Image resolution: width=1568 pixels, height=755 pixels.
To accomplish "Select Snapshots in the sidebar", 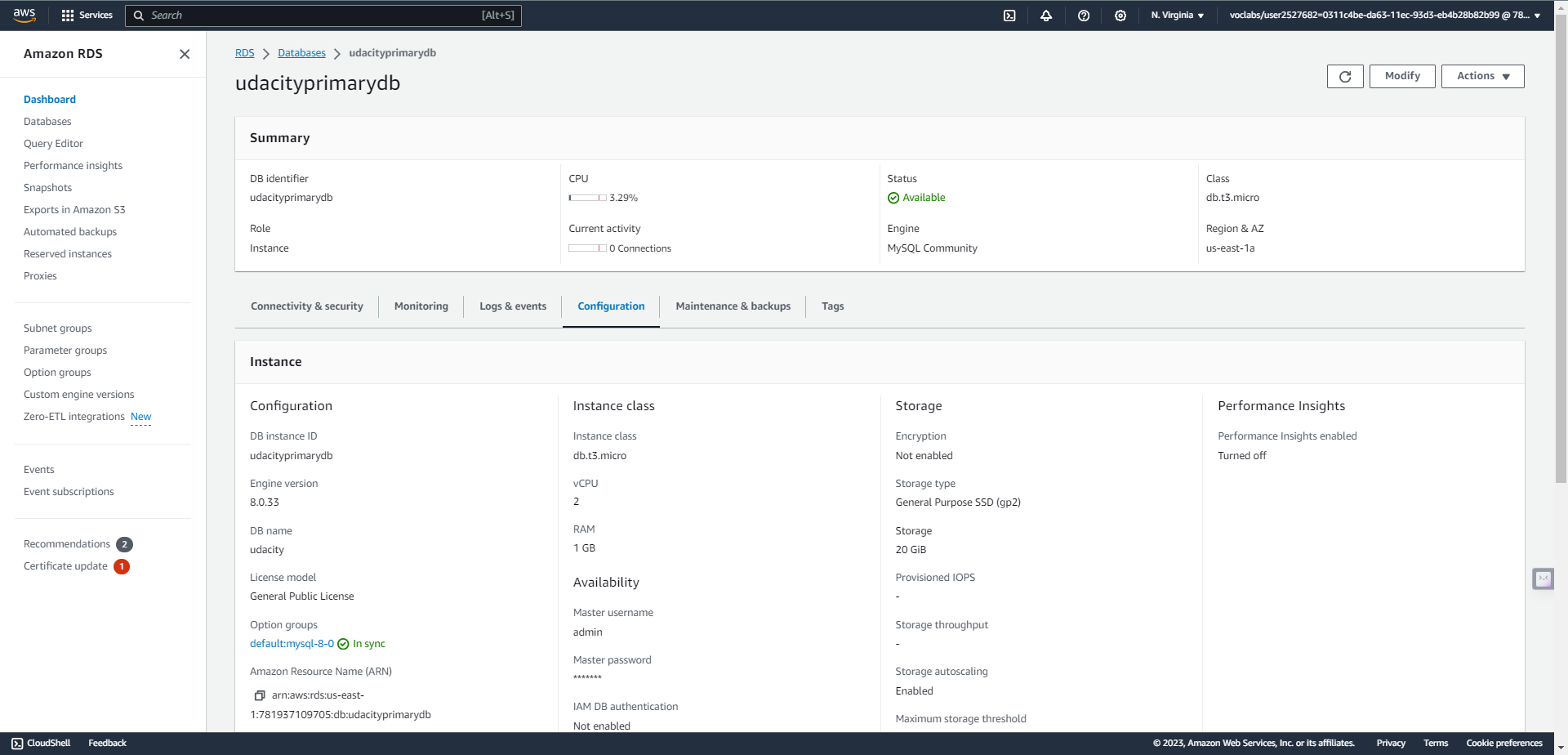I will point(47,188).
